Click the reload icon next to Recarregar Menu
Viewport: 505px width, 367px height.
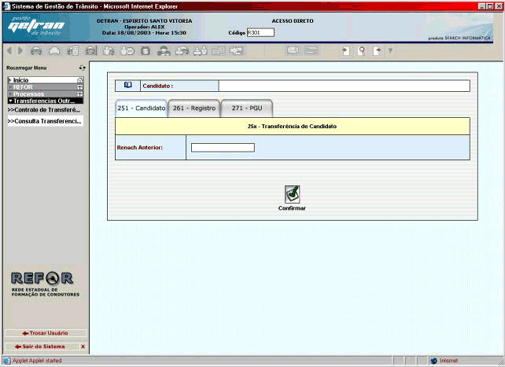(82, 68)
